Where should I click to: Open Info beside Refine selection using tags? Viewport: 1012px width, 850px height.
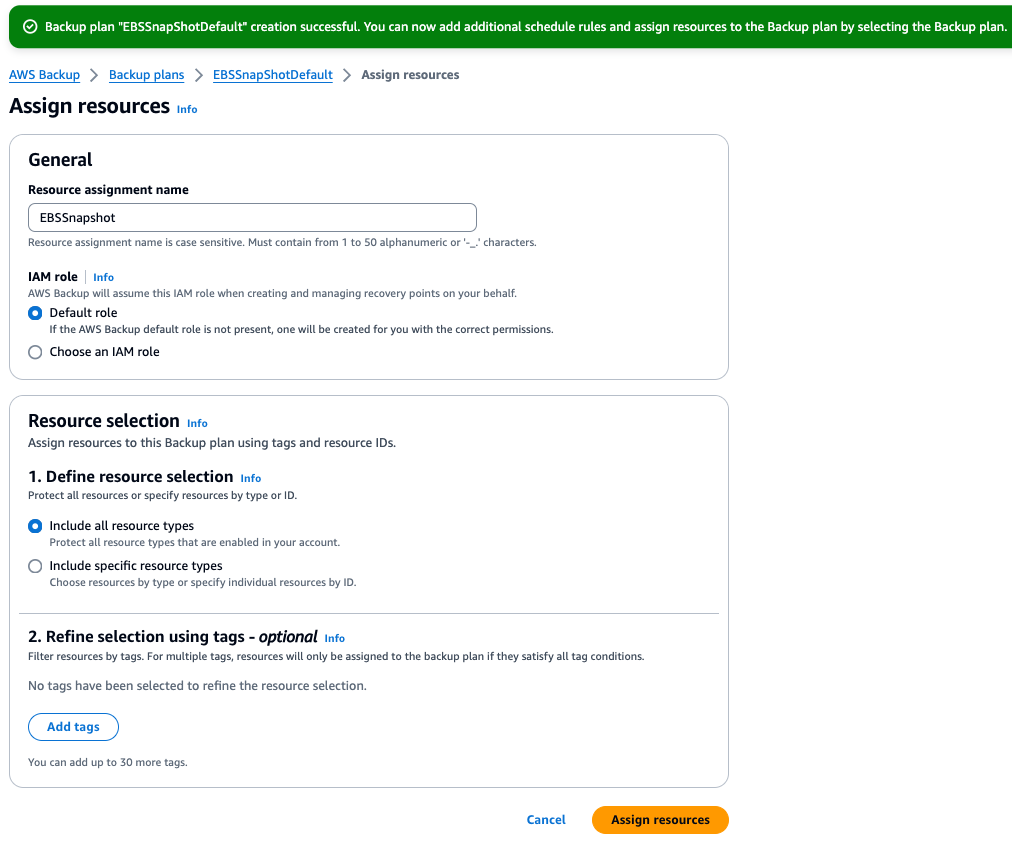click(x=334, y=638)
